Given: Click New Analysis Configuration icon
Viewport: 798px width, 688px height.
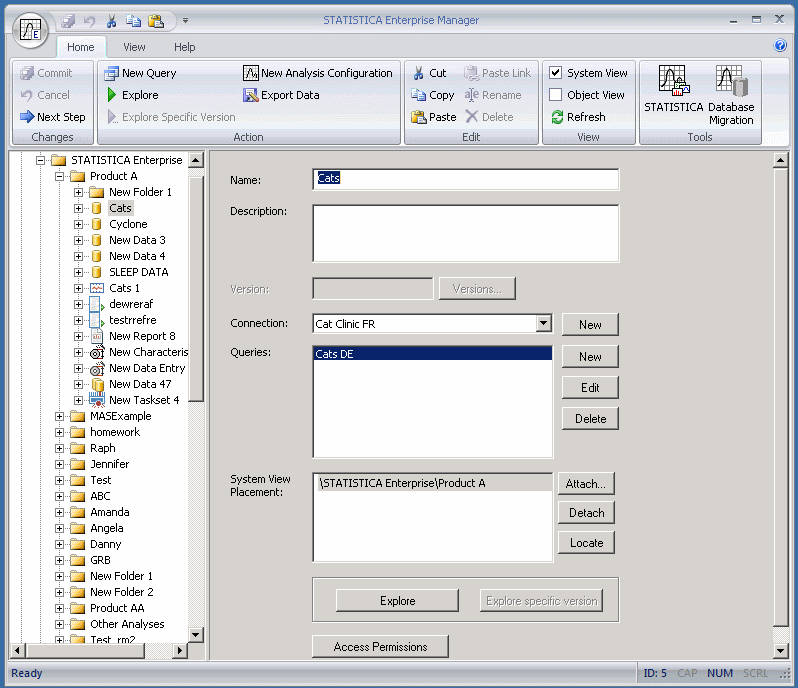Looking at the screenshot, I should click(250, 73).
